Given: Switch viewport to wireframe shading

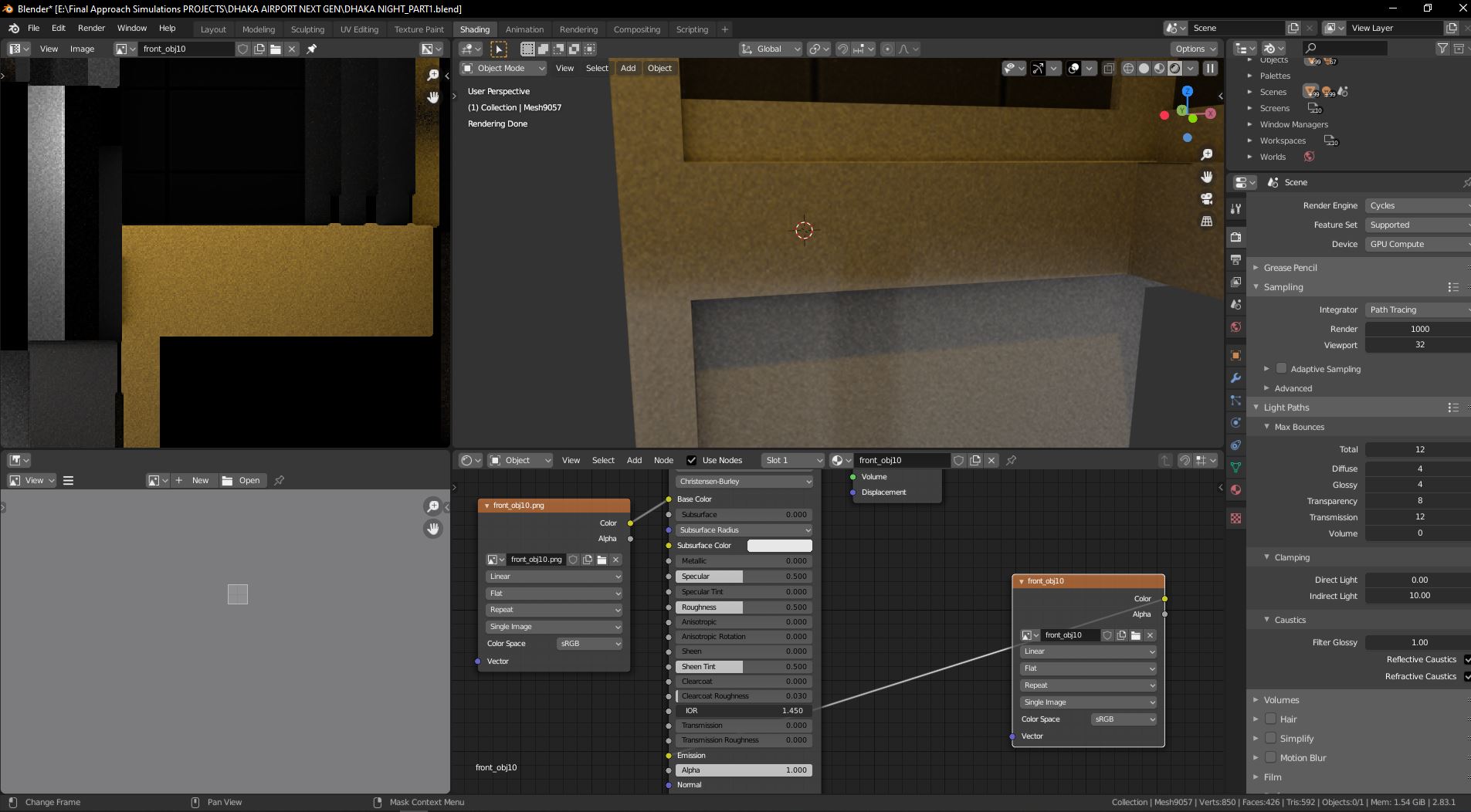Looking at the screenshot, I should 1128,68.
